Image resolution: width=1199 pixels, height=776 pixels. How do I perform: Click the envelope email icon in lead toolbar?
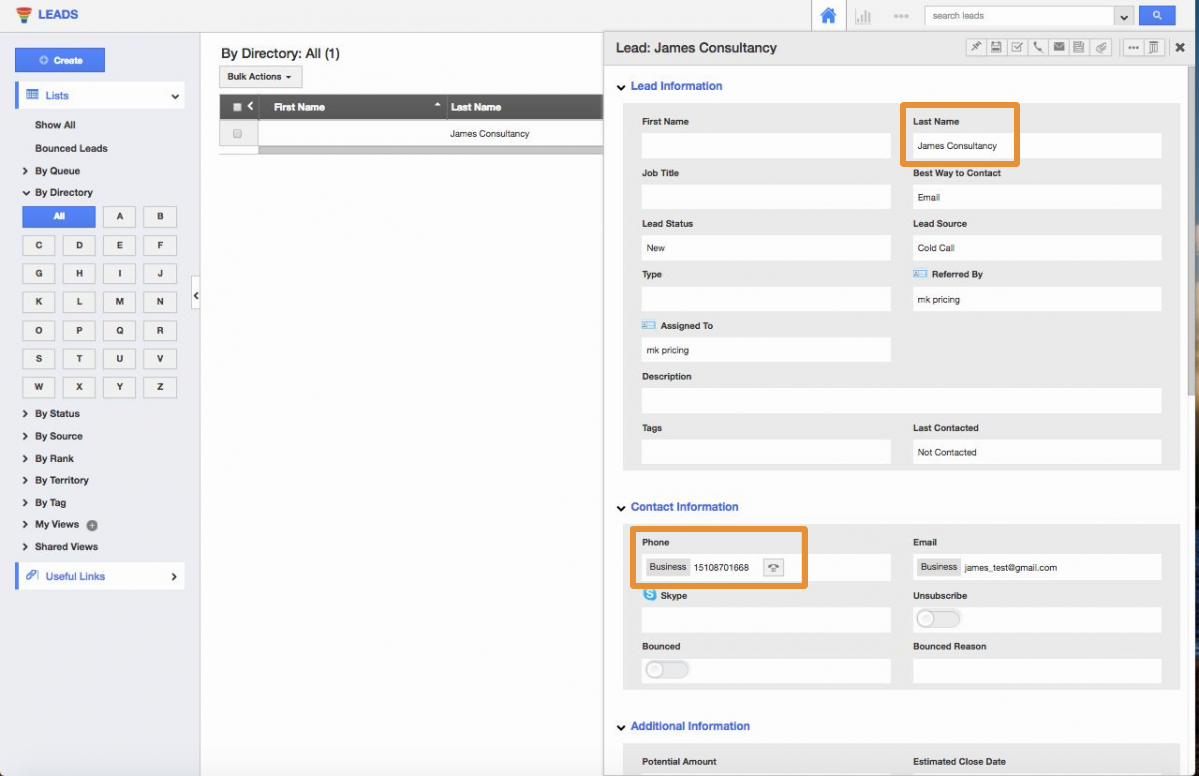[x=1059, y=47]
